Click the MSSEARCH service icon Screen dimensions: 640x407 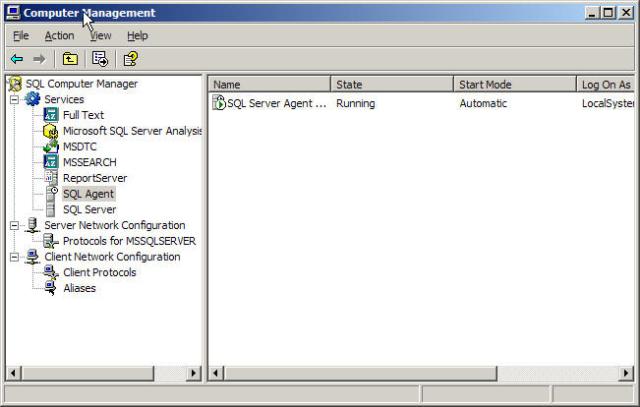point(51,162)
